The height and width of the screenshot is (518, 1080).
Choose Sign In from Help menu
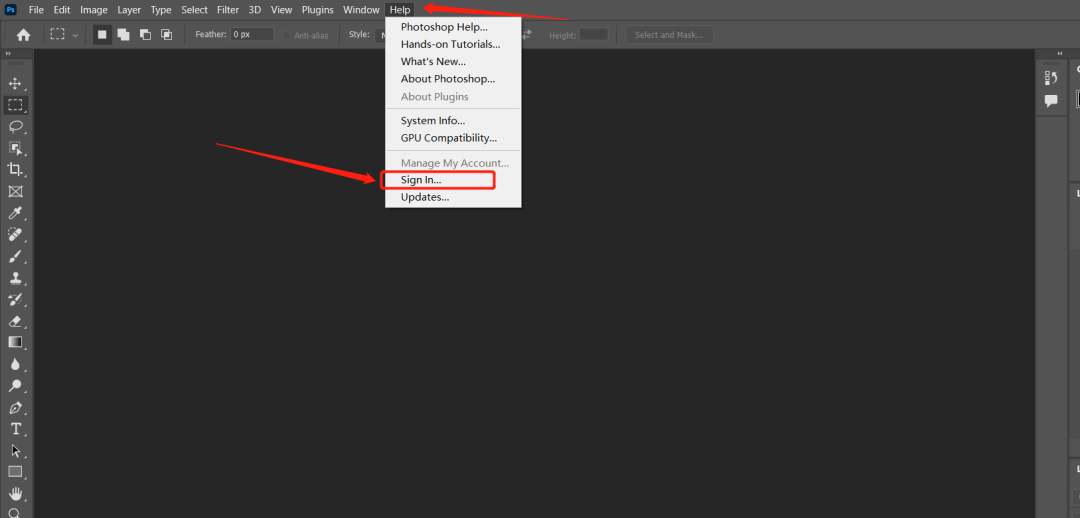421,180
